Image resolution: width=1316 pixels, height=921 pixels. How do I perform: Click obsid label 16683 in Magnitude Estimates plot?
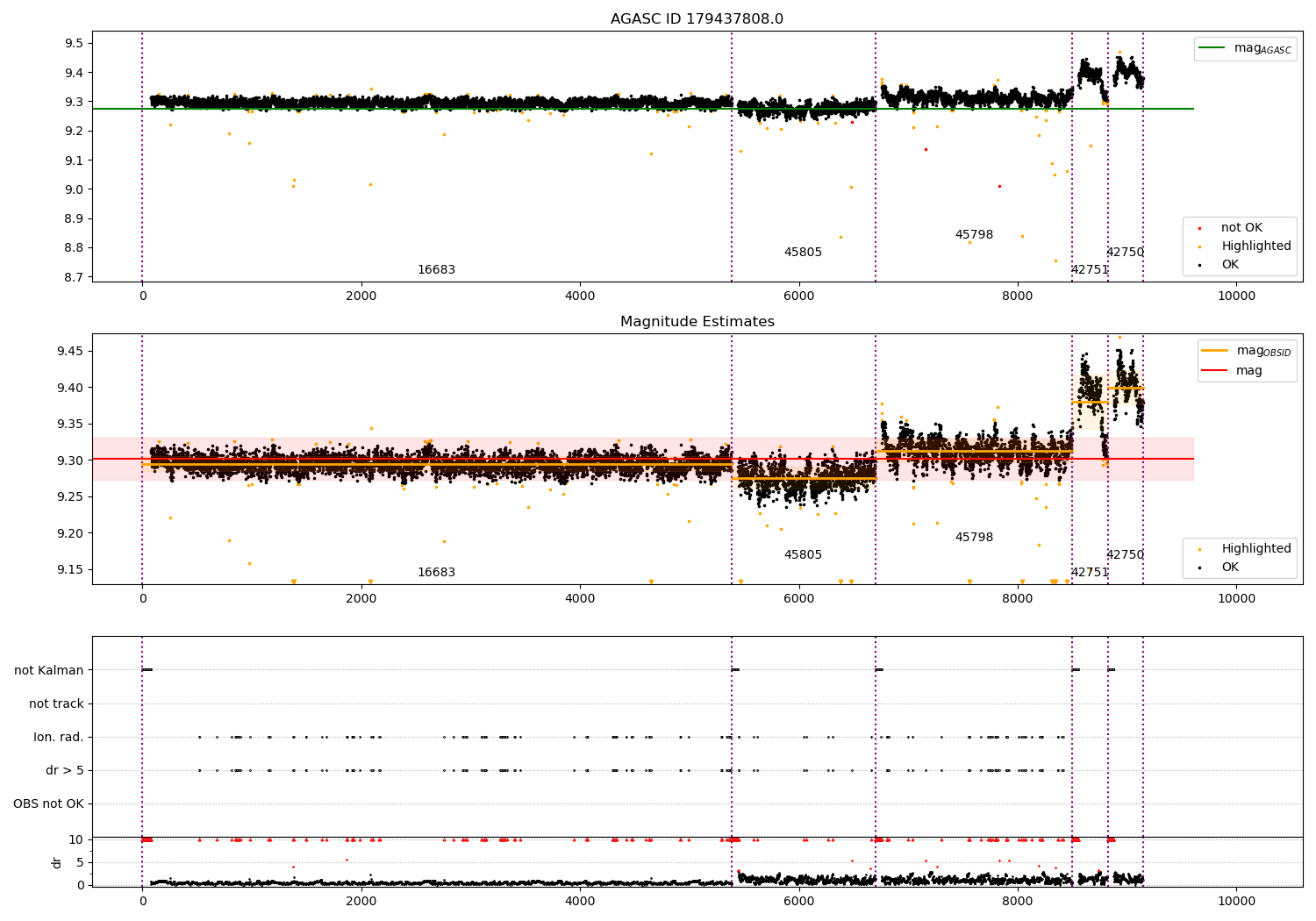[436, 572]
